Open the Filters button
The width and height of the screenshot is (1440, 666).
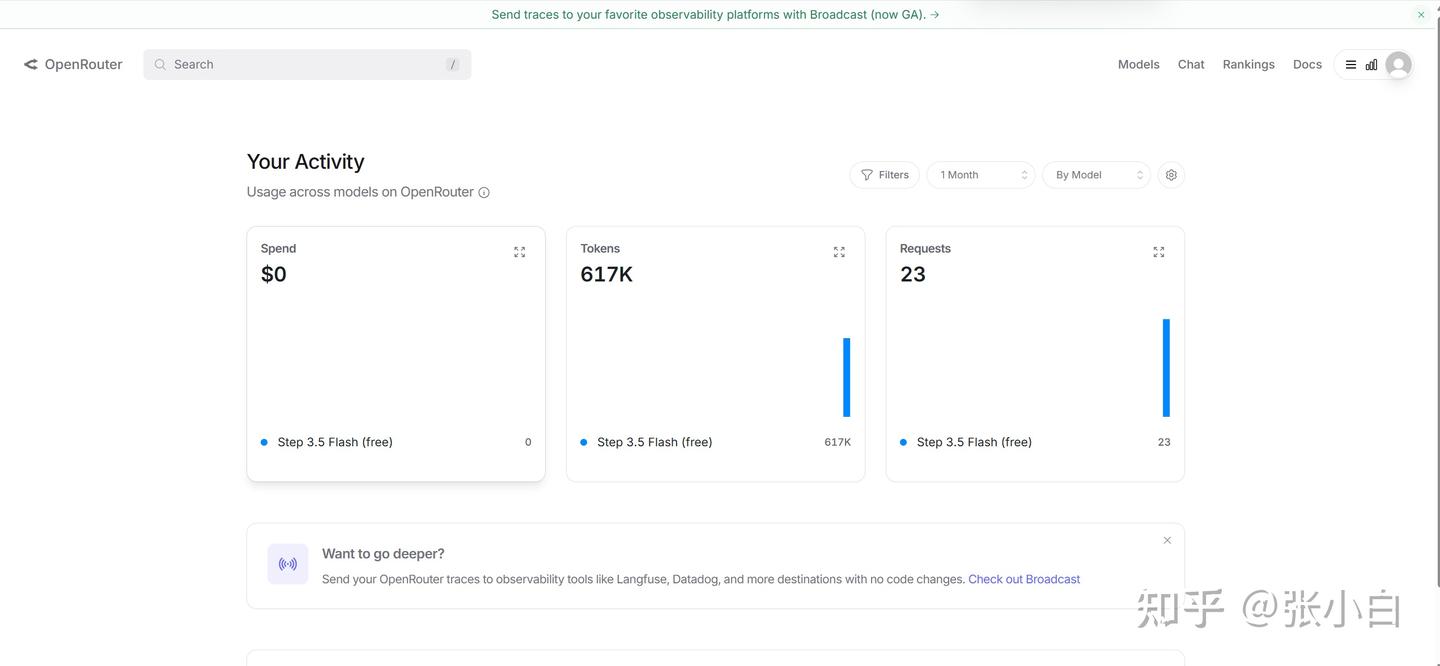coord(885,175)
